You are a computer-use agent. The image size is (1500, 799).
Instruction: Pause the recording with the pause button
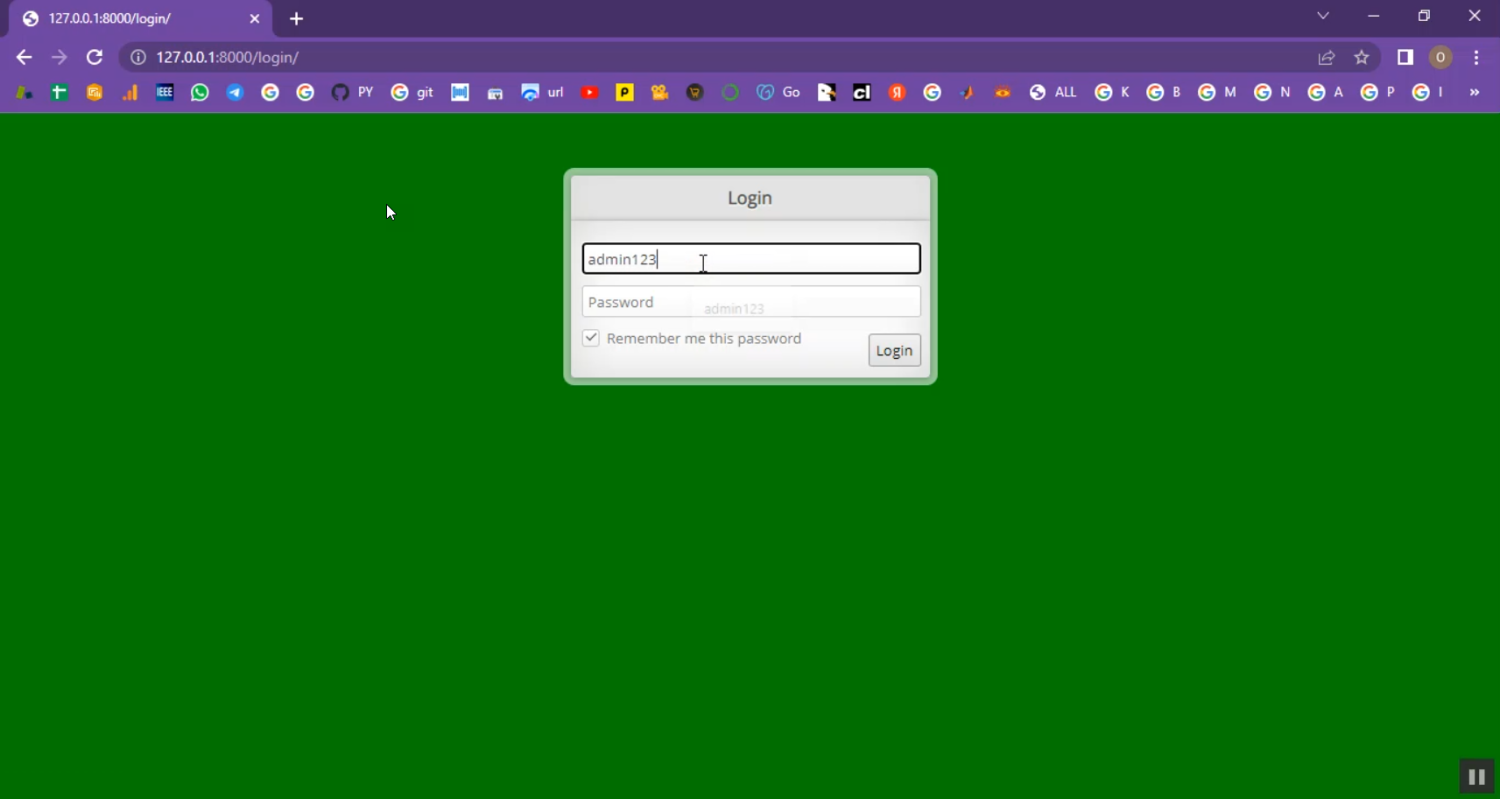pyautogui.click(x=1476, y=776)
